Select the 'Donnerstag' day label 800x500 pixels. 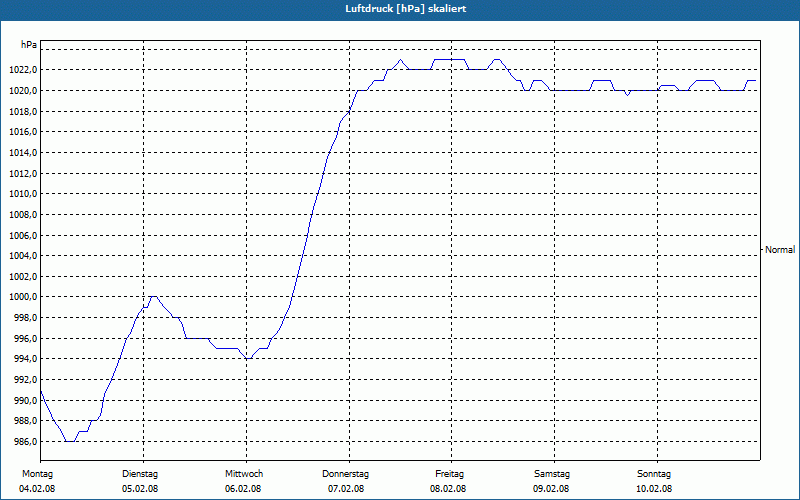pyautogui.click(x=345, y=474)
